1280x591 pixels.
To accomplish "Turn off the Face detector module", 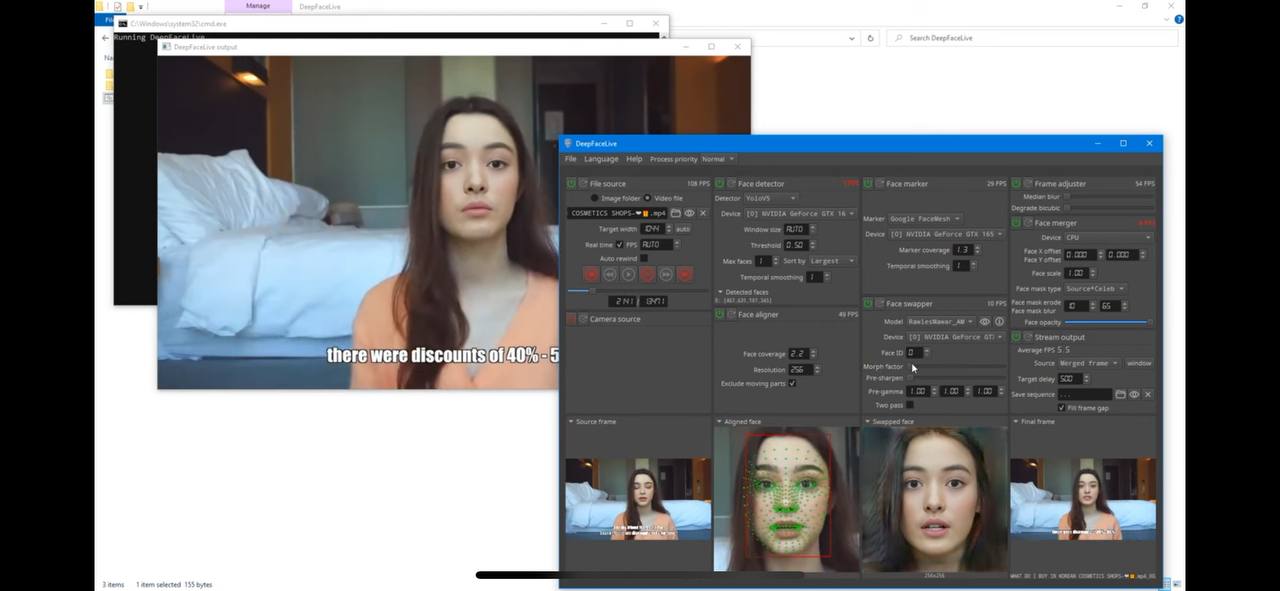I will point(720,184).
